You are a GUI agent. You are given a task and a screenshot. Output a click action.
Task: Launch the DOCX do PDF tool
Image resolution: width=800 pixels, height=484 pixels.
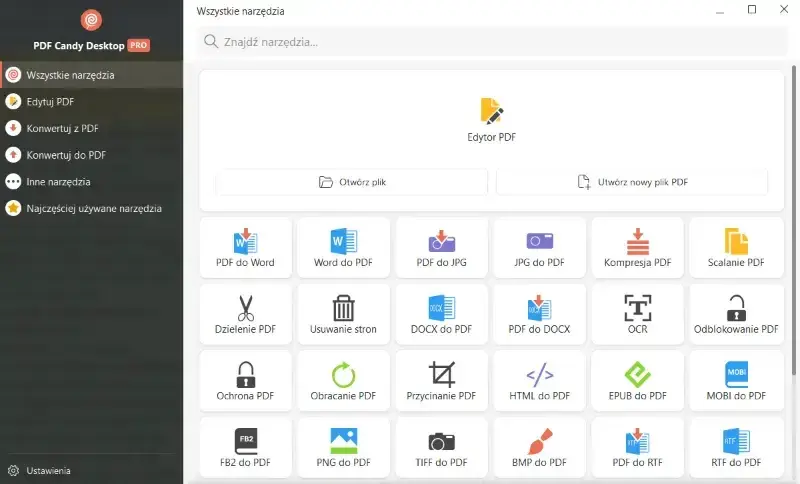(441, 314)
